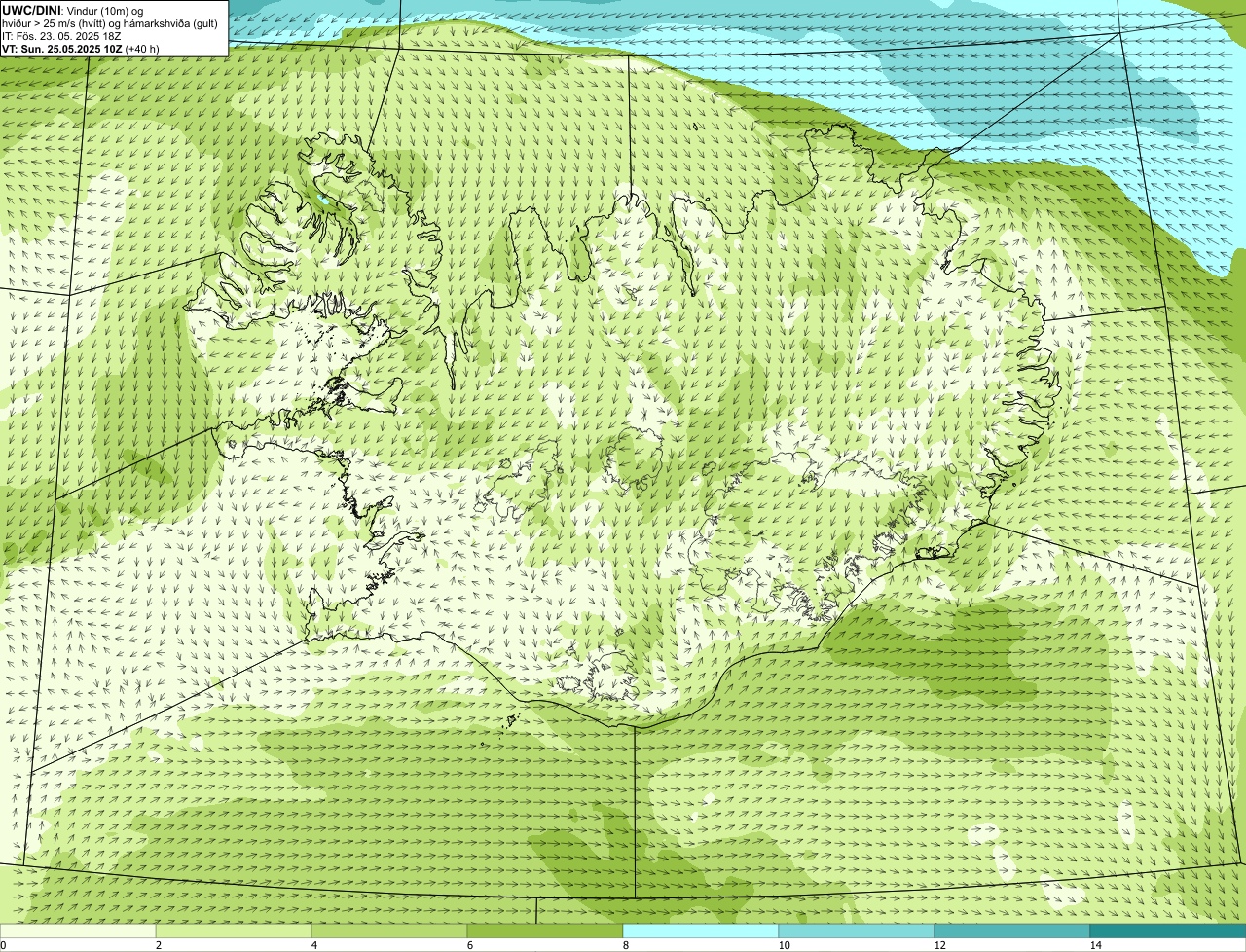Click the legend tick label 4
The height and width of the screenshot is (952, 1246).
313,945
